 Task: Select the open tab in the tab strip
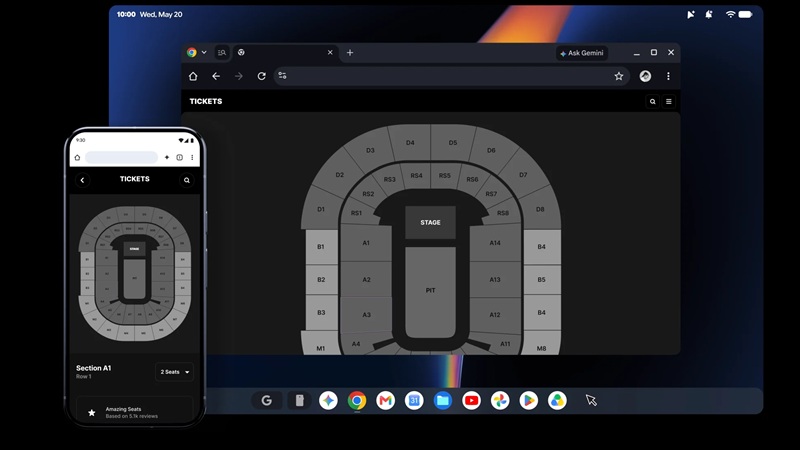coord(285,52)
